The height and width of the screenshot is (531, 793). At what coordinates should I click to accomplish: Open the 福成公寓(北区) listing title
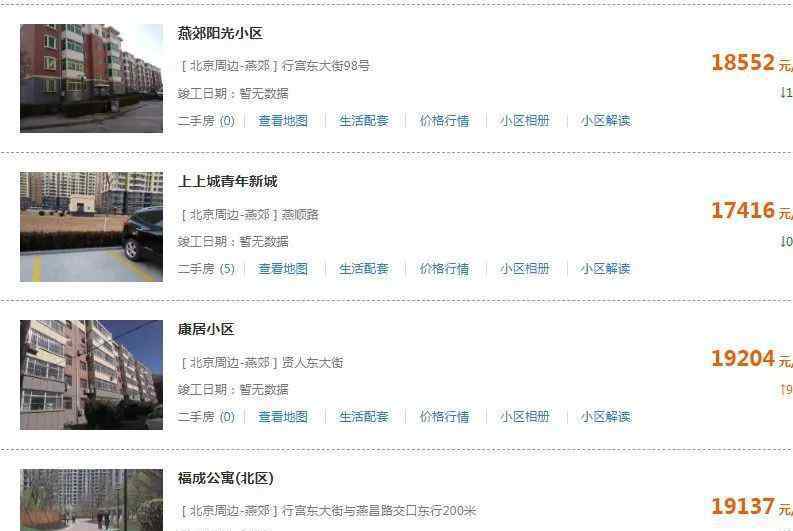coord(226,478)
